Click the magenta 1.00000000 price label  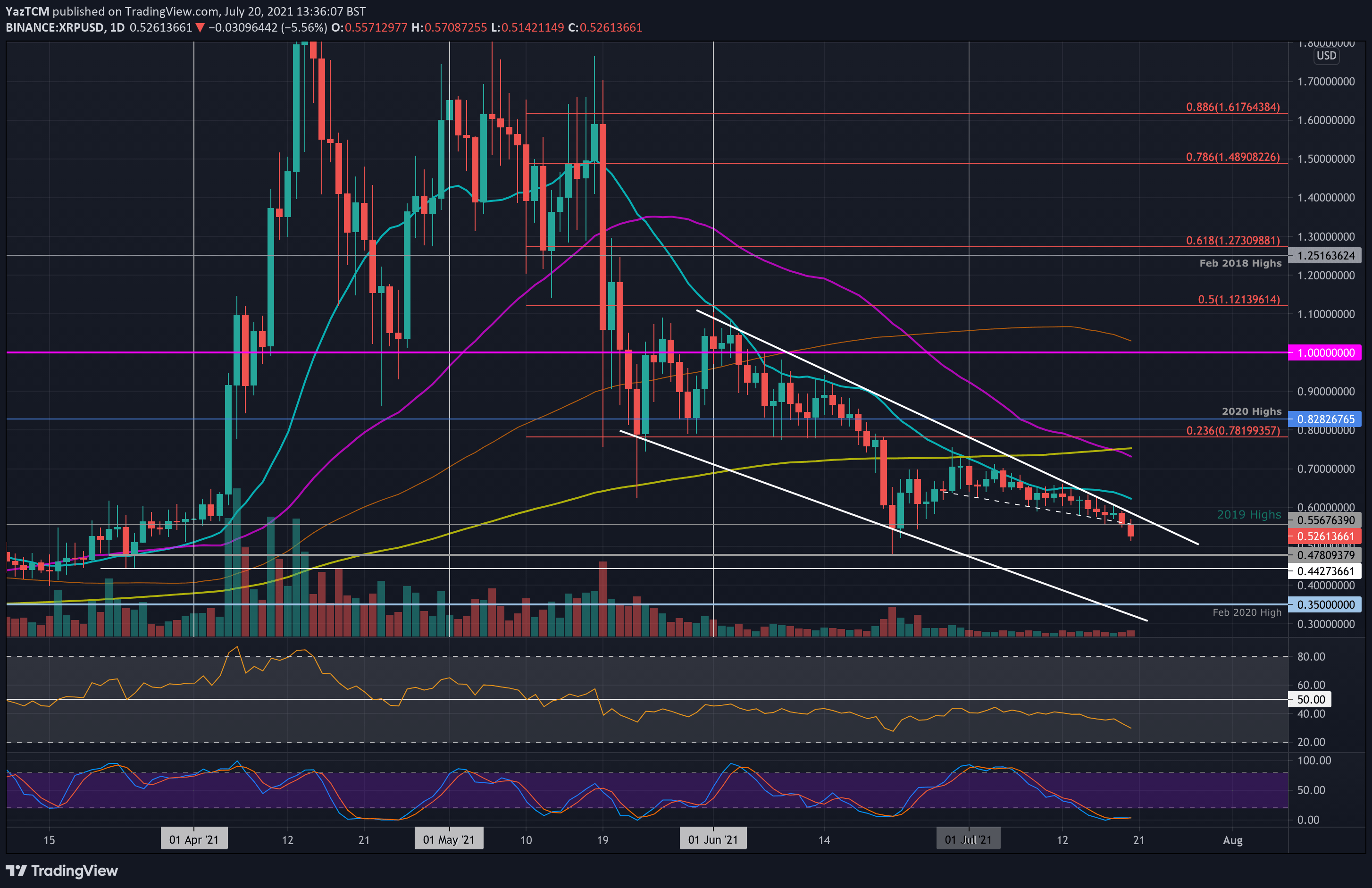[1325, 352]
